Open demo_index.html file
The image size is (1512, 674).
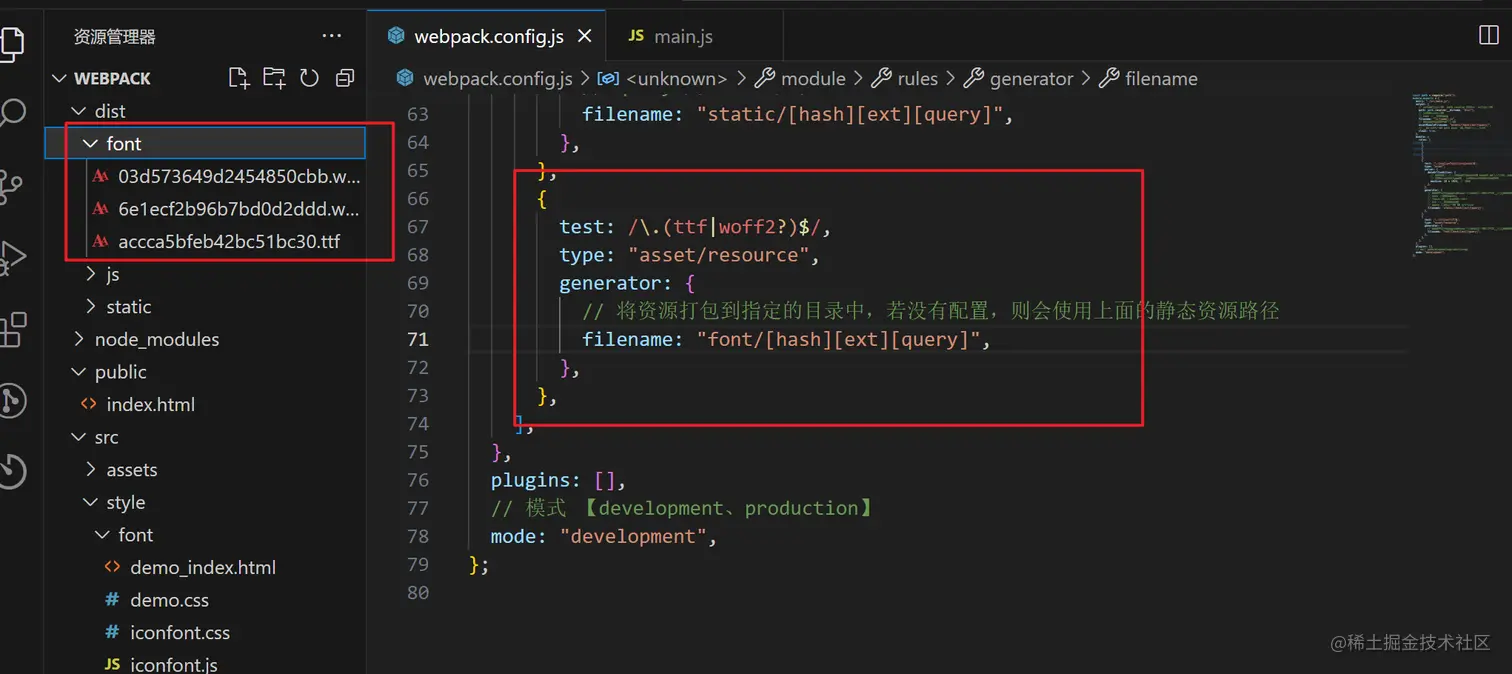203,567
